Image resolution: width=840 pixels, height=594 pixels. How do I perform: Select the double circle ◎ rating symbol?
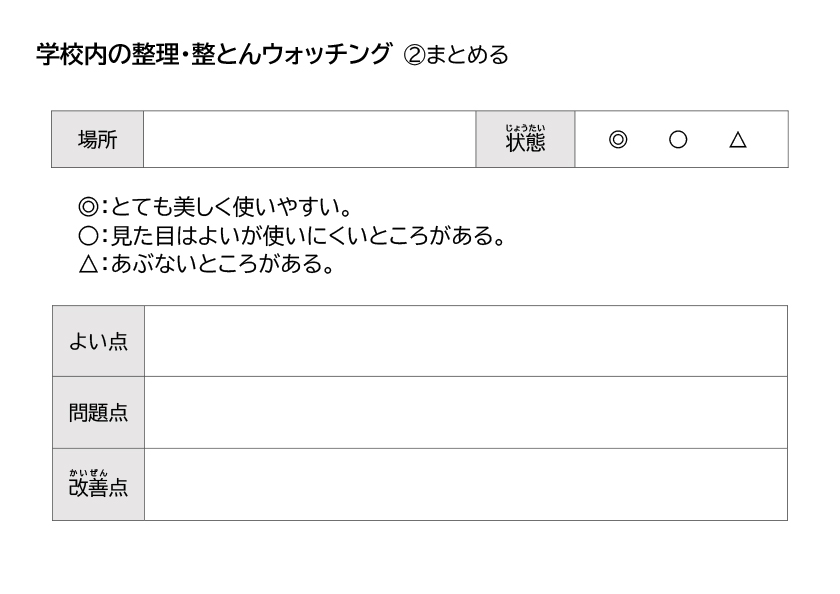pos(618,140)
